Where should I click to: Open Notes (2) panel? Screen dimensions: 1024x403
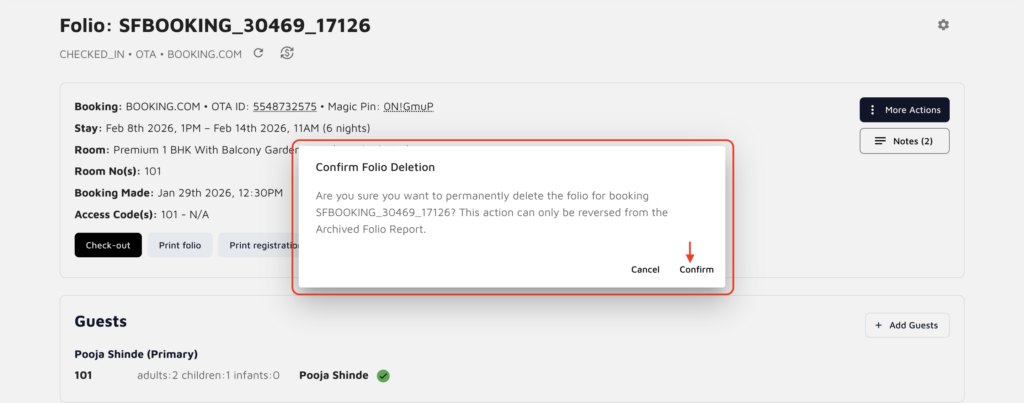coord(904,141)
